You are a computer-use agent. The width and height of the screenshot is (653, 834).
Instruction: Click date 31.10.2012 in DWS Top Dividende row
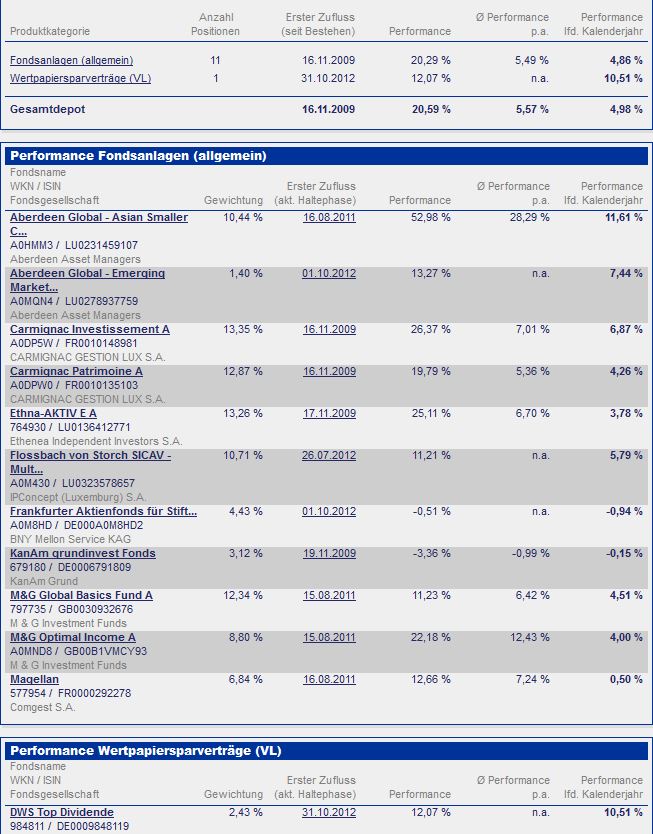coord(329,812)
